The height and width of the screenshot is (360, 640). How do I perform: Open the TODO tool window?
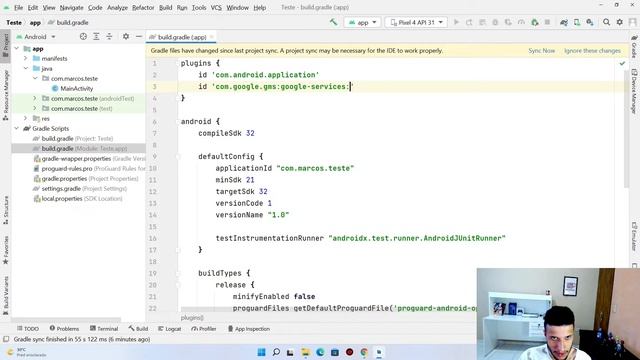tap(28, 329)
